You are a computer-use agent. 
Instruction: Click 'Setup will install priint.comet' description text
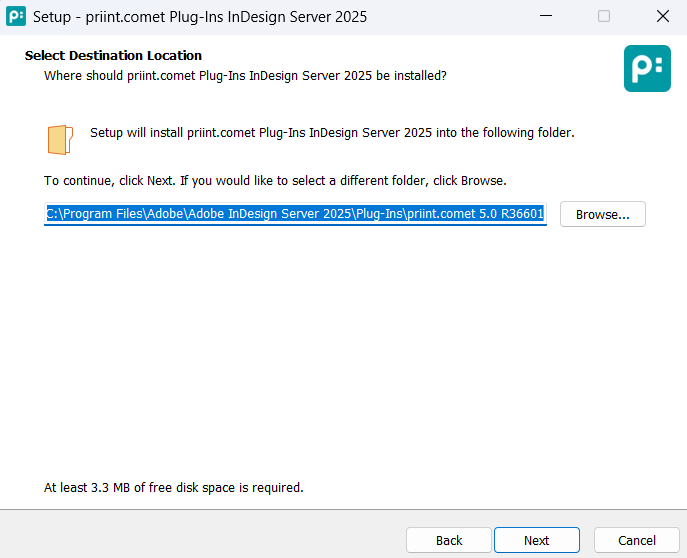point(332,133)
